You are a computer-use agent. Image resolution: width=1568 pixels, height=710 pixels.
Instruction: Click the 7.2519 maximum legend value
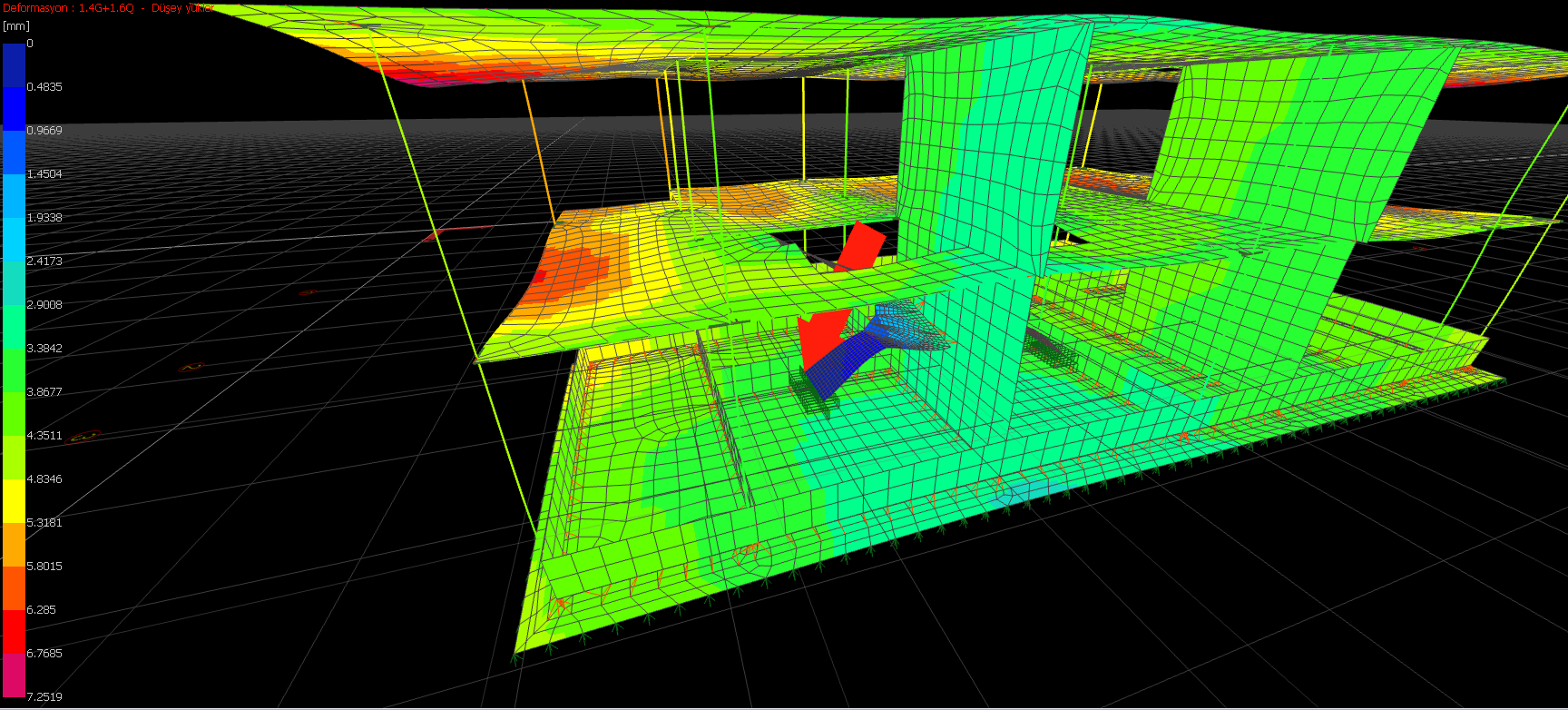44,697
